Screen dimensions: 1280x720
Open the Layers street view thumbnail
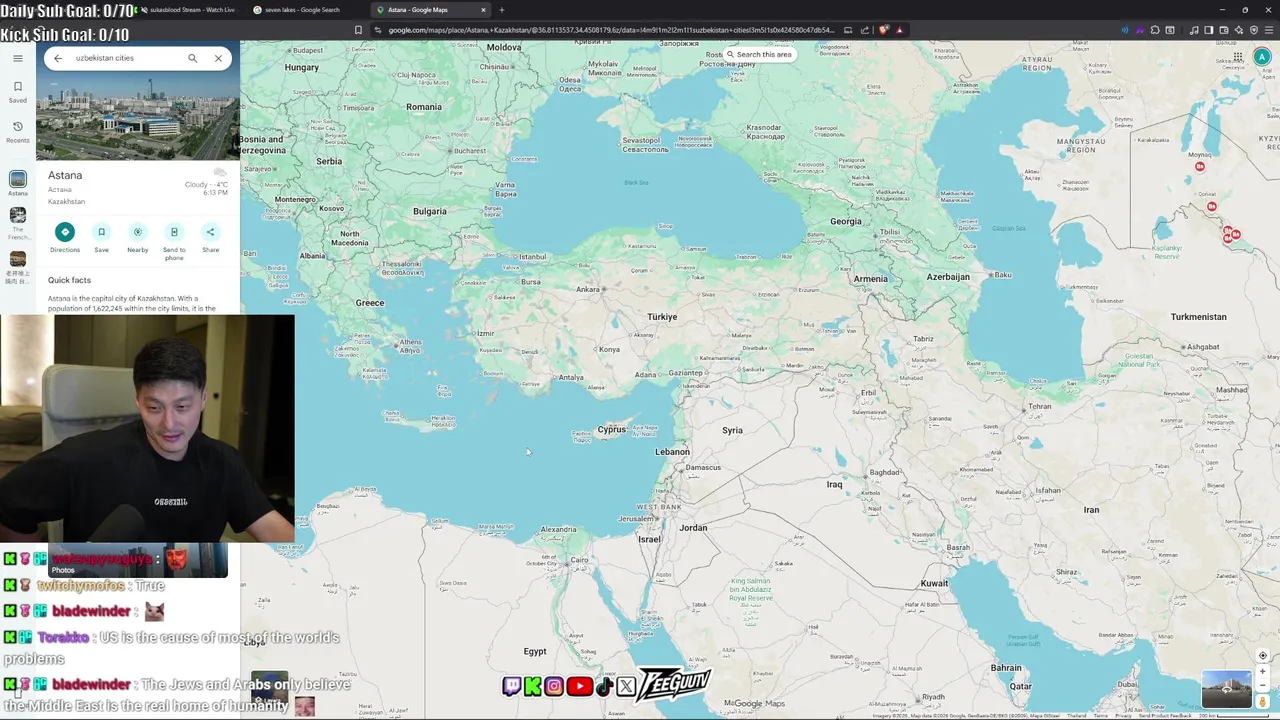1226,688
